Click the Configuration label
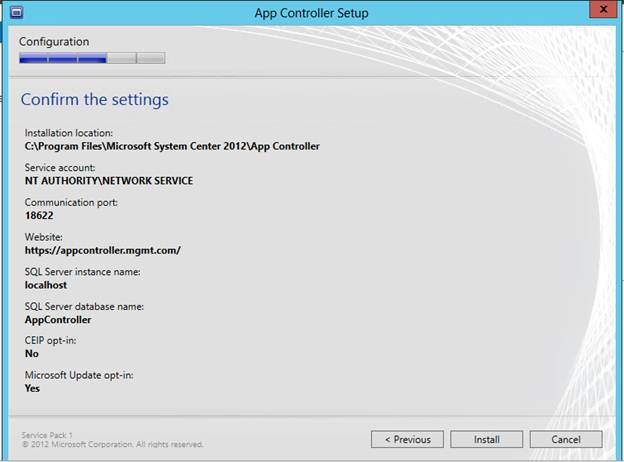The width and height of the screenshot is (624, 462). point(54,42)
